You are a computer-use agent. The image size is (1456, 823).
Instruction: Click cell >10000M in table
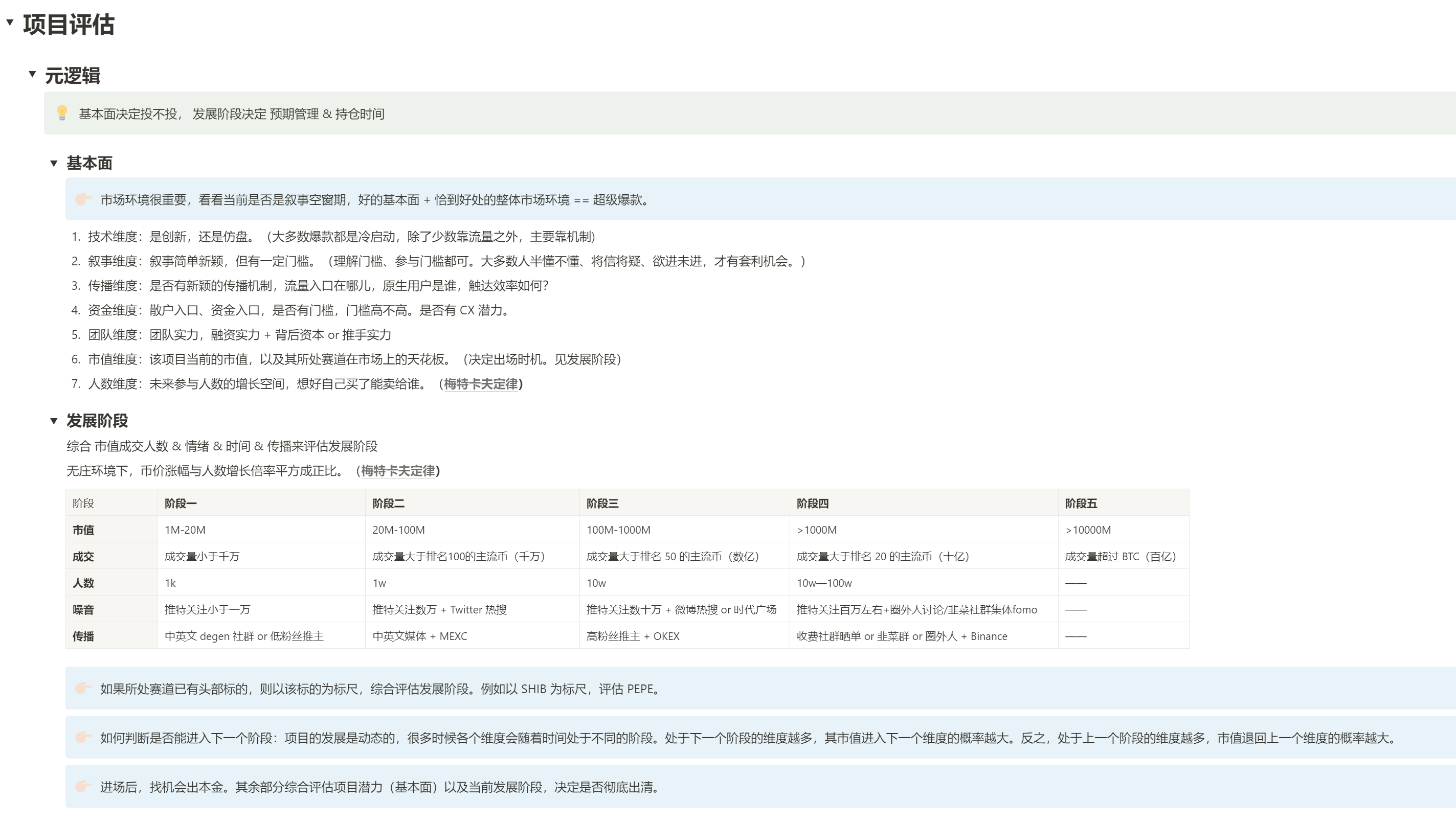pos(1123,530)
